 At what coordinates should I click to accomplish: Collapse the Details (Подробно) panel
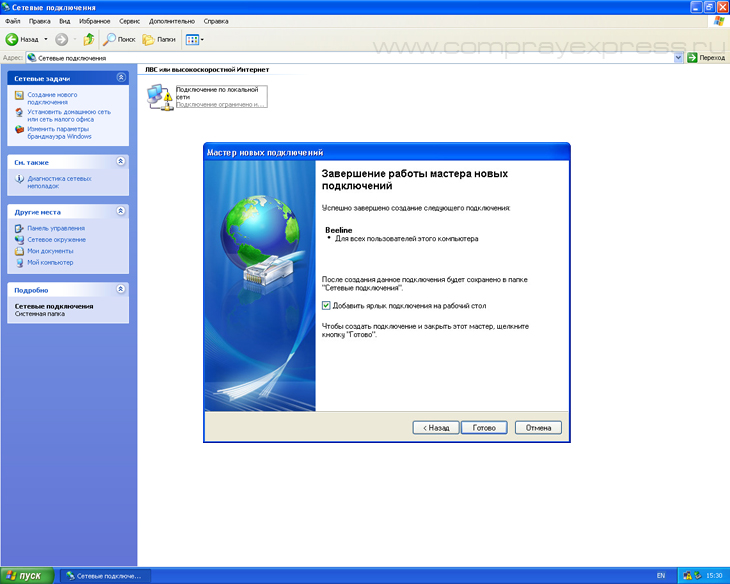(121, 289)
